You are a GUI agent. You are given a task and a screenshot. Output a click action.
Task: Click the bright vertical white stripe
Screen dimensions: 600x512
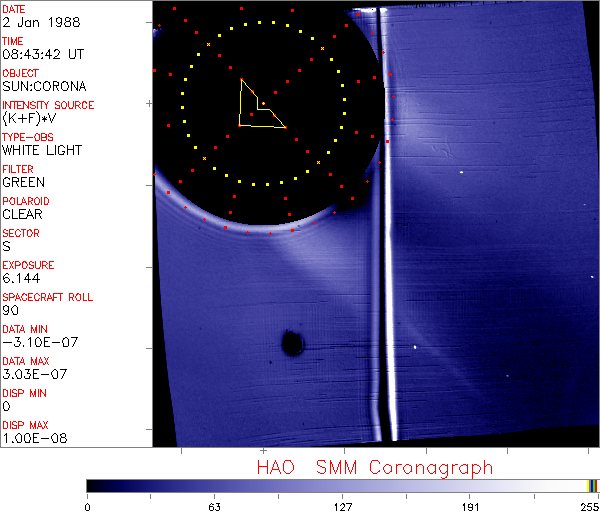point(391,300)
